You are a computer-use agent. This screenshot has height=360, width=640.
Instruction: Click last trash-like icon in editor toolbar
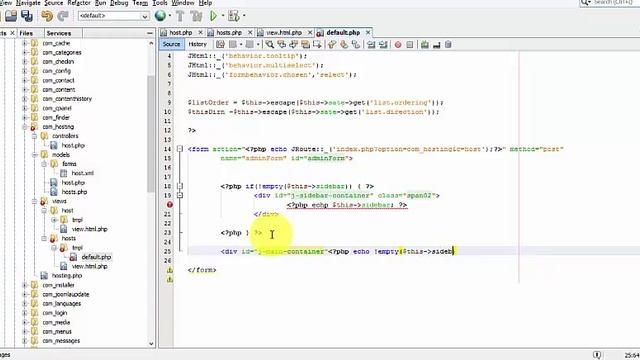click(448, 44)
